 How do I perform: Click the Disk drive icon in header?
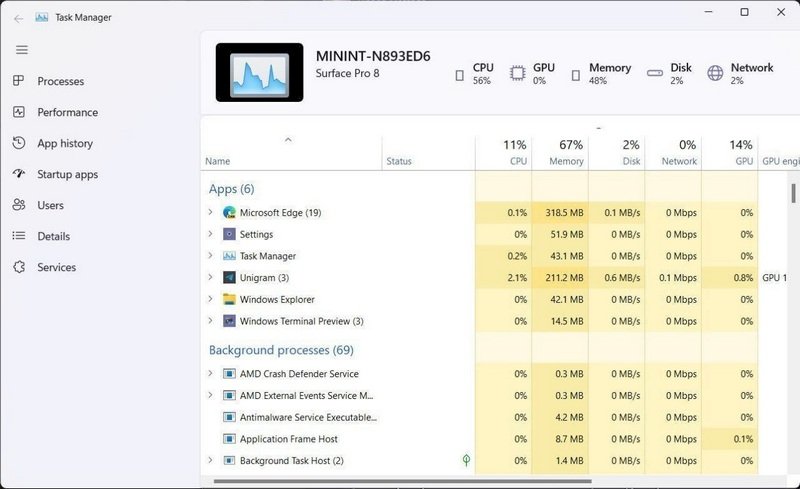(655, 73)
